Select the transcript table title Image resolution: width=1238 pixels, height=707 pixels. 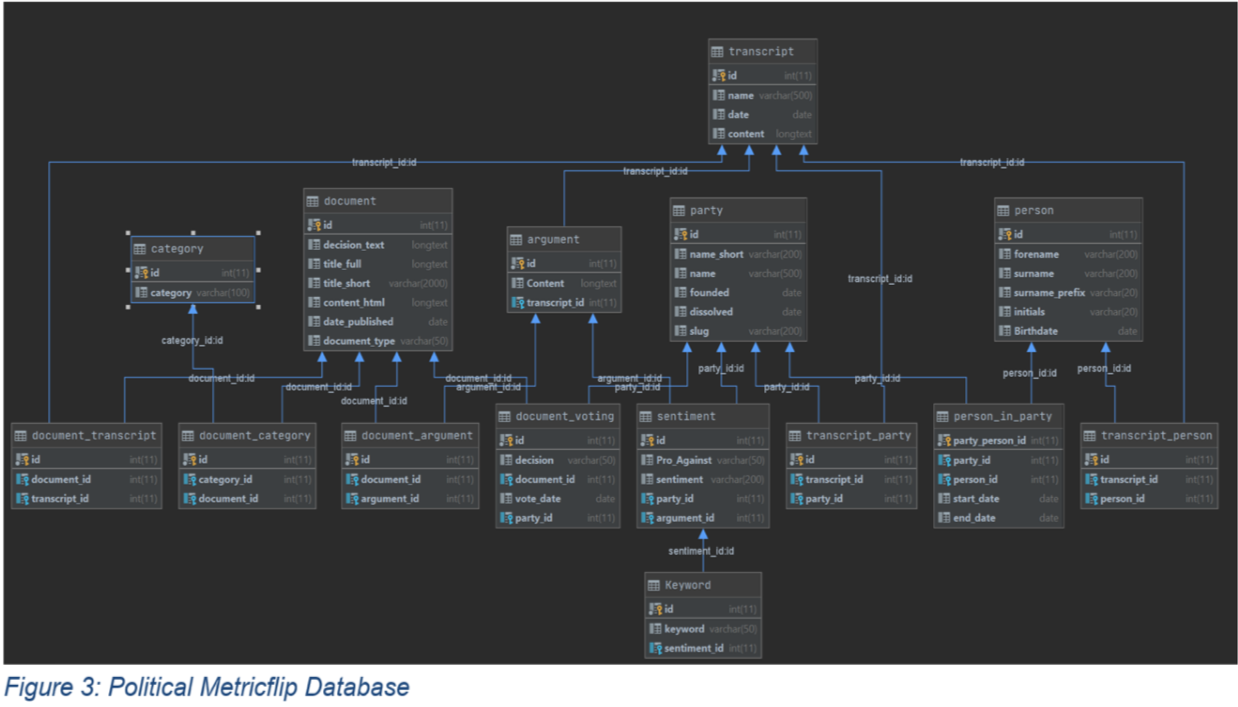(761, 52)
